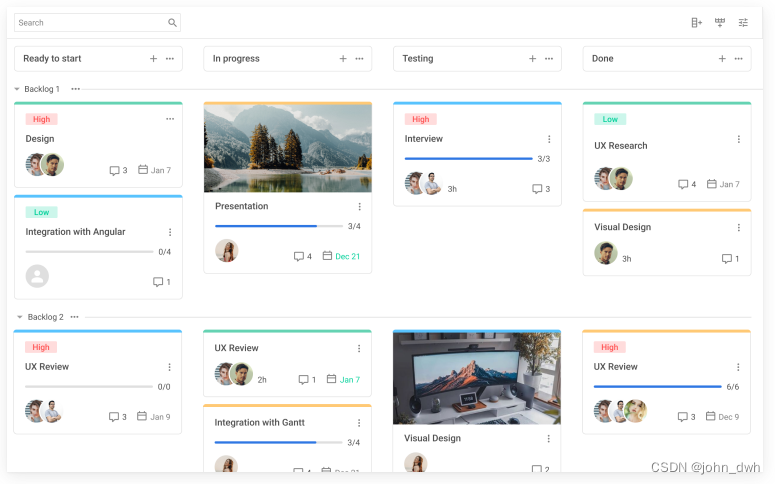
Task: Add a card to Ready to start column
Action: (153, 59)
